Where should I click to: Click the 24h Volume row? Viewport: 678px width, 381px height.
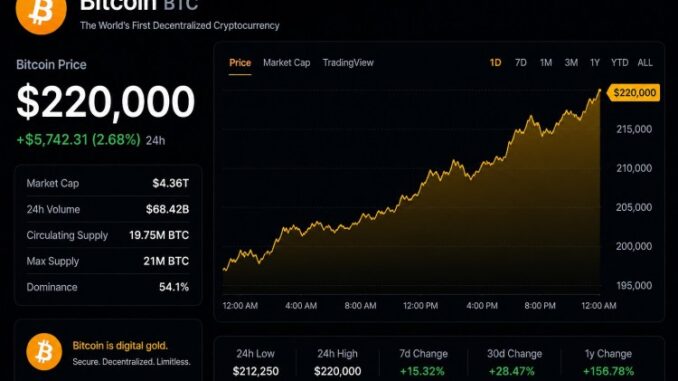point(108,209)
